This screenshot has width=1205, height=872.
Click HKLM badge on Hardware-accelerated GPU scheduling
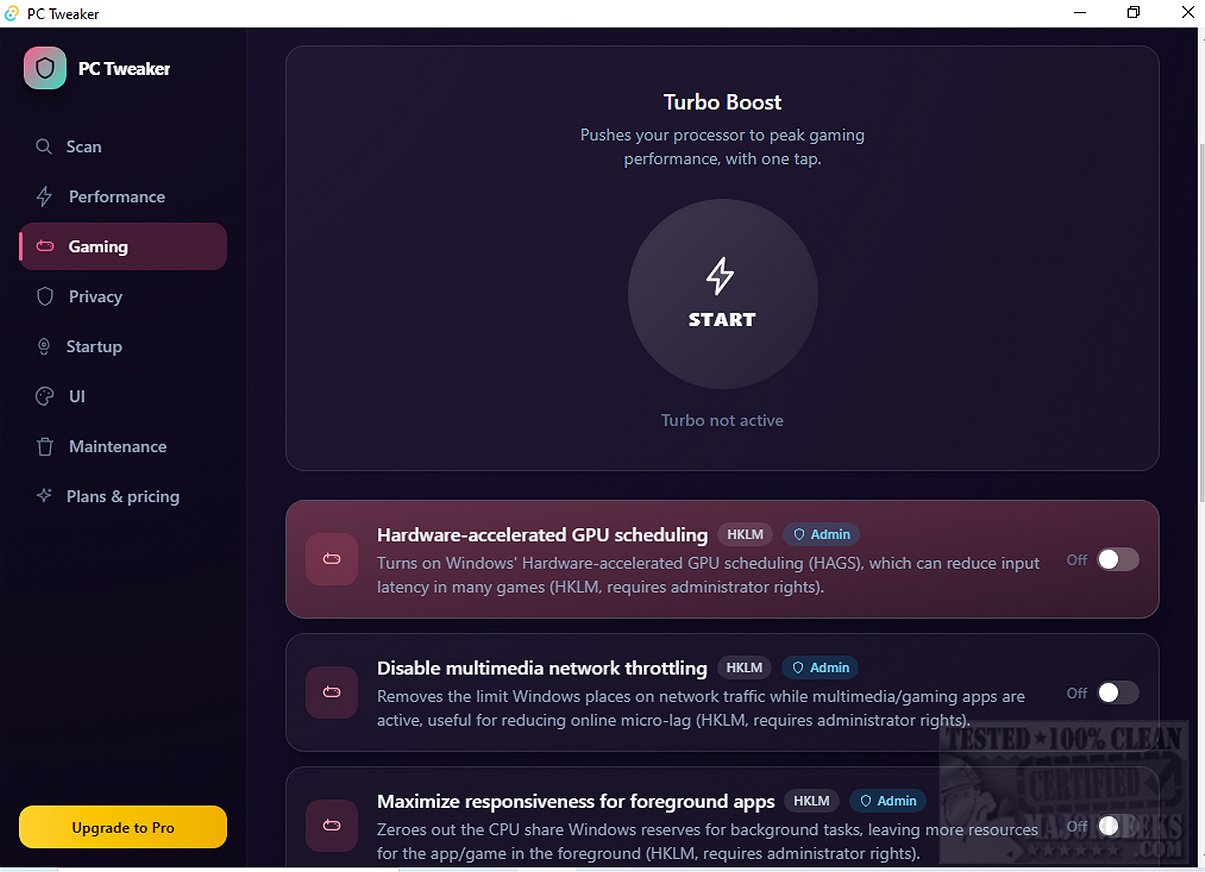[745, 534]
